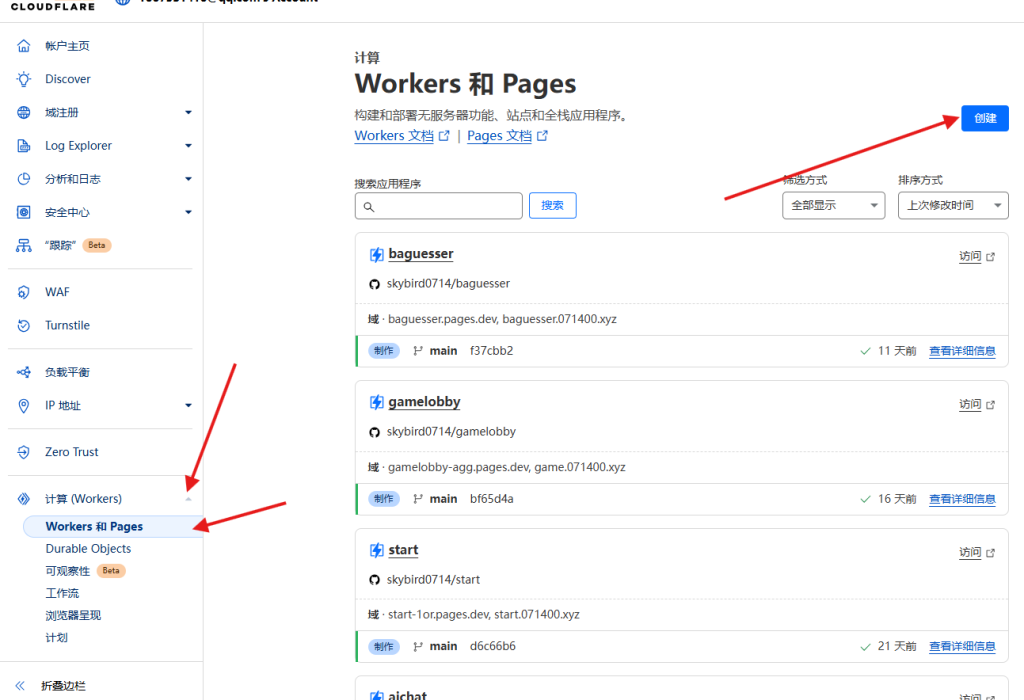Click the blue 创建 button
Screen dimensions: 1024x700
click(985, 118)
